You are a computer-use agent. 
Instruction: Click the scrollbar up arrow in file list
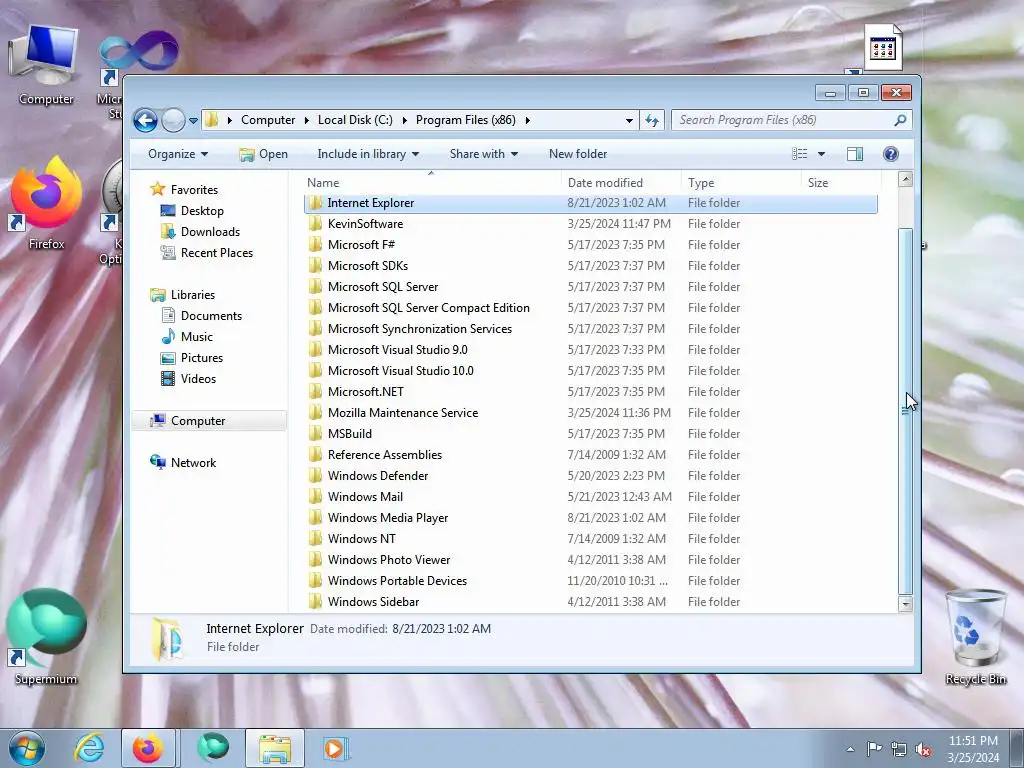(x=905, y=180)
